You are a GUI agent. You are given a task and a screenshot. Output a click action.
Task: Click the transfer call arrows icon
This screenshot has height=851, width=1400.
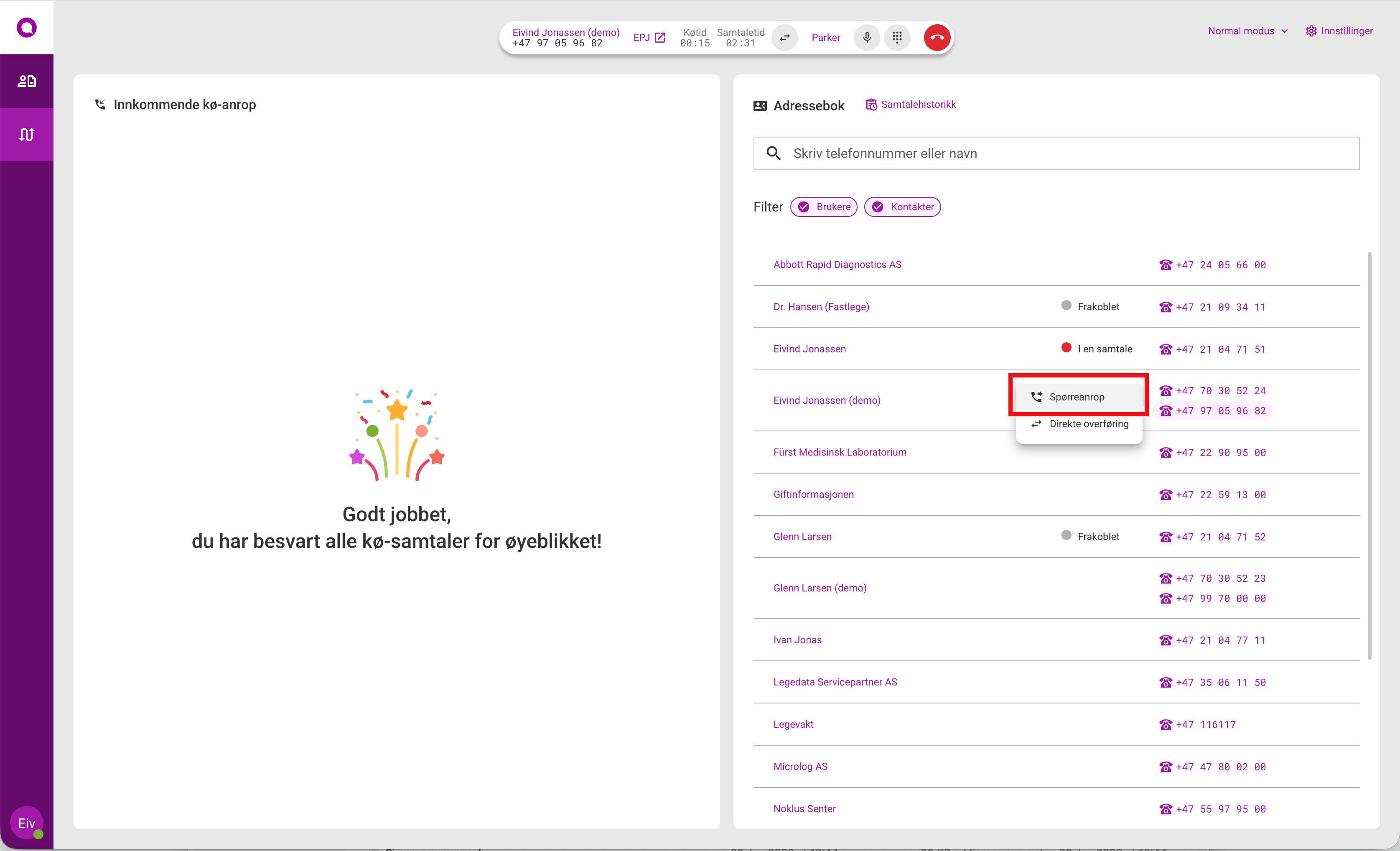784,38
